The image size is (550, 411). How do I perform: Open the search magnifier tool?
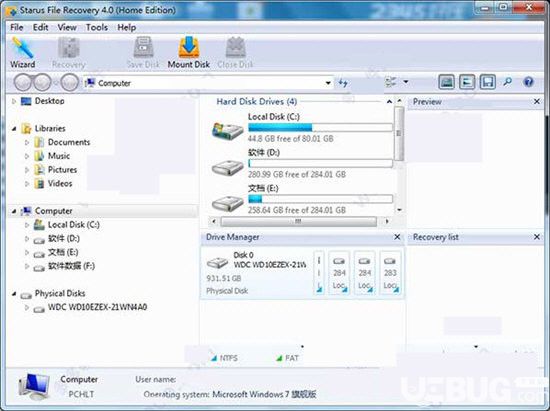507,82
